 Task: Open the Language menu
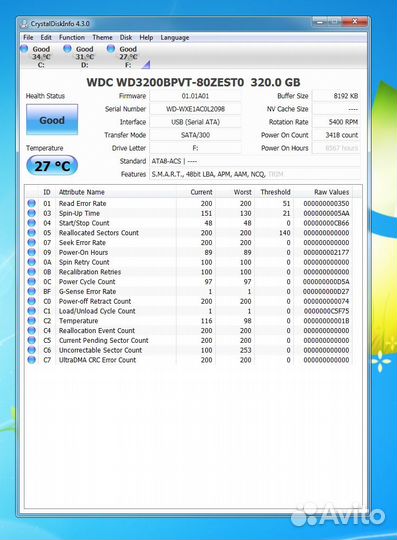coord(175,38)
